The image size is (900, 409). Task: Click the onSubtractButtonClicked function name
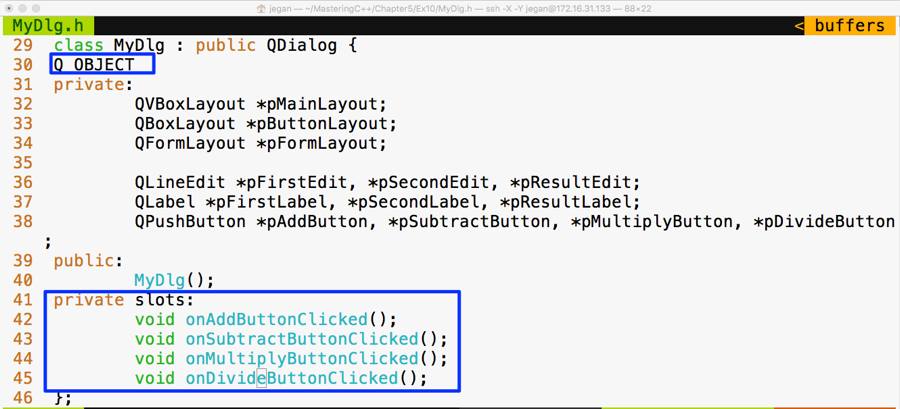coord(301,338)
